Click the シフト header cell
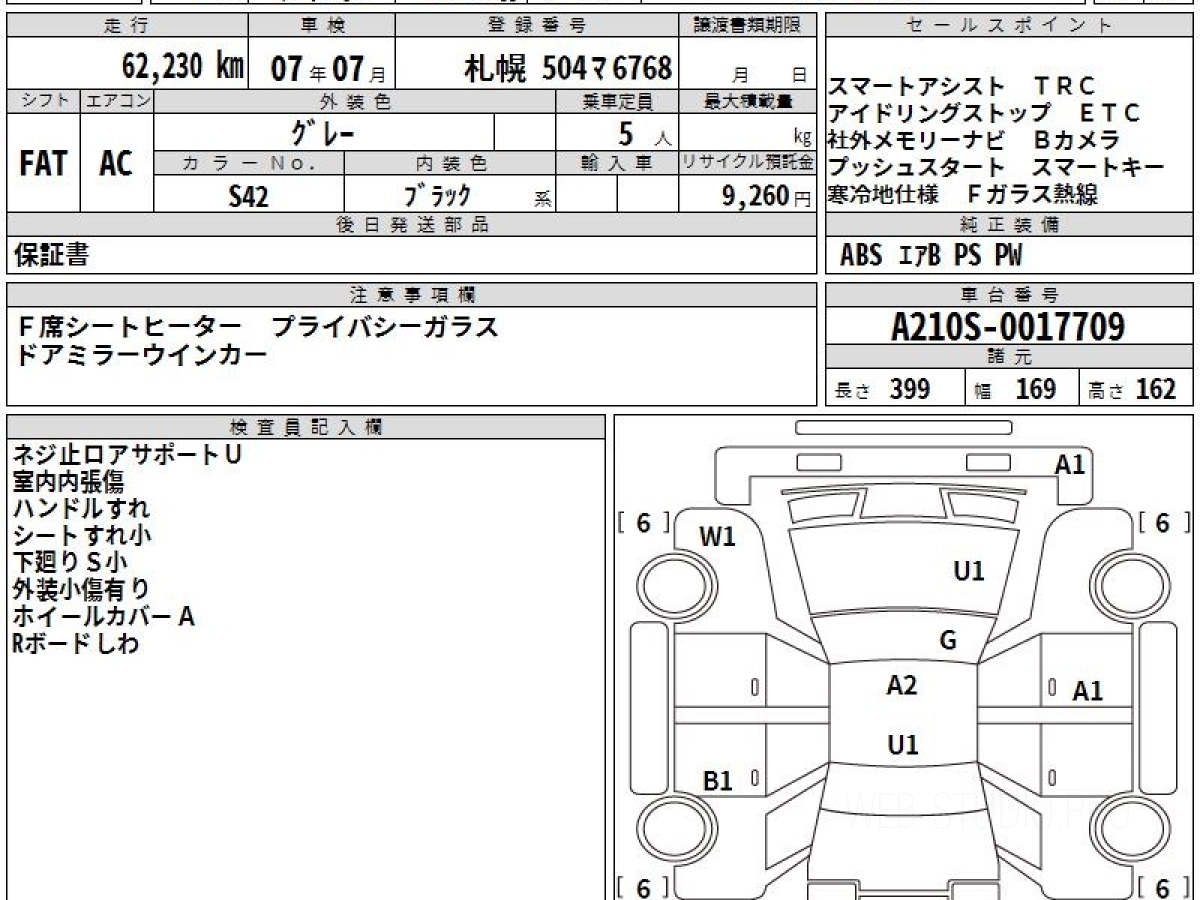1200x900 pixels. click(x=44, y=100)
